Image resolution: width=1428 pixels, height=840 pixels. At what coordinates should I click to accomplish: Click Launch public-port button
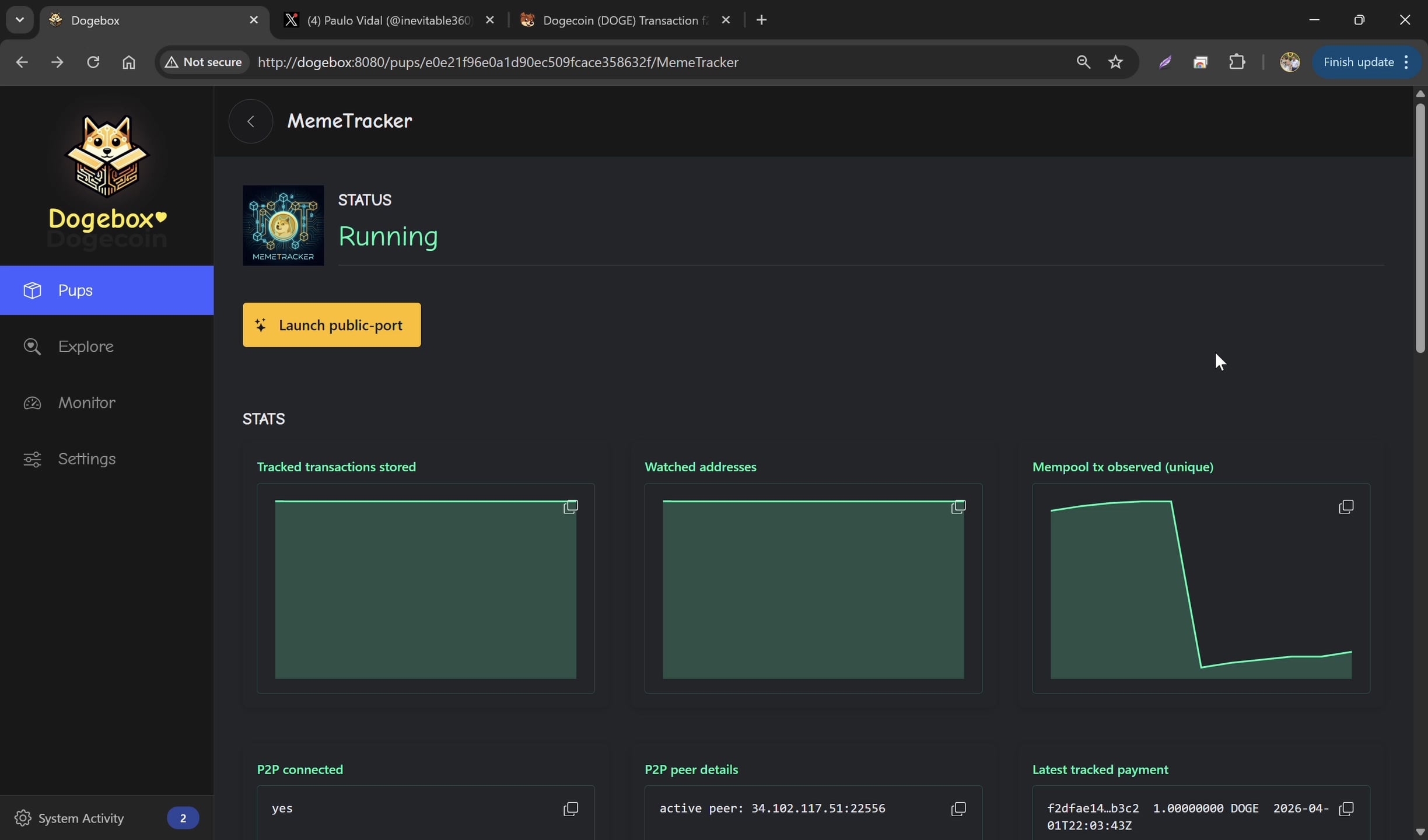[x=331, y=325]
